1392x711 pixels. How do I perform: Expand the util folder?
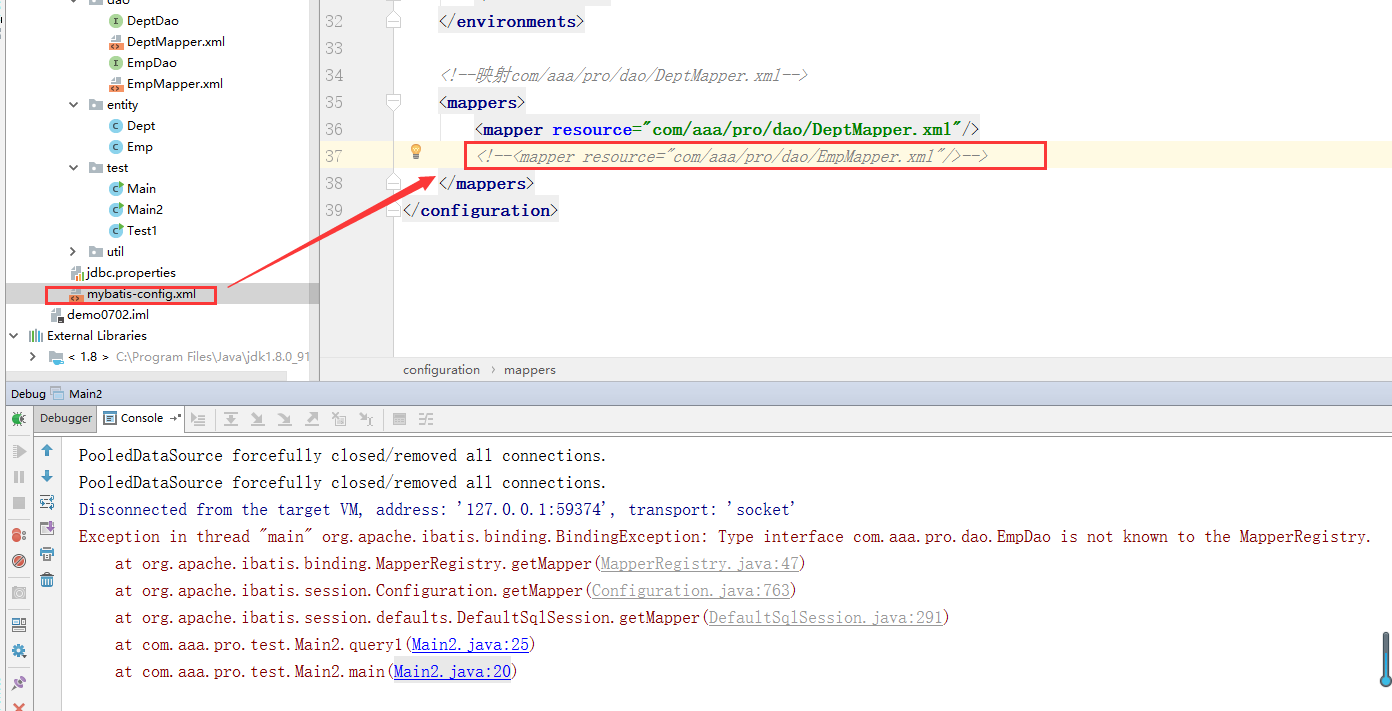73,252
